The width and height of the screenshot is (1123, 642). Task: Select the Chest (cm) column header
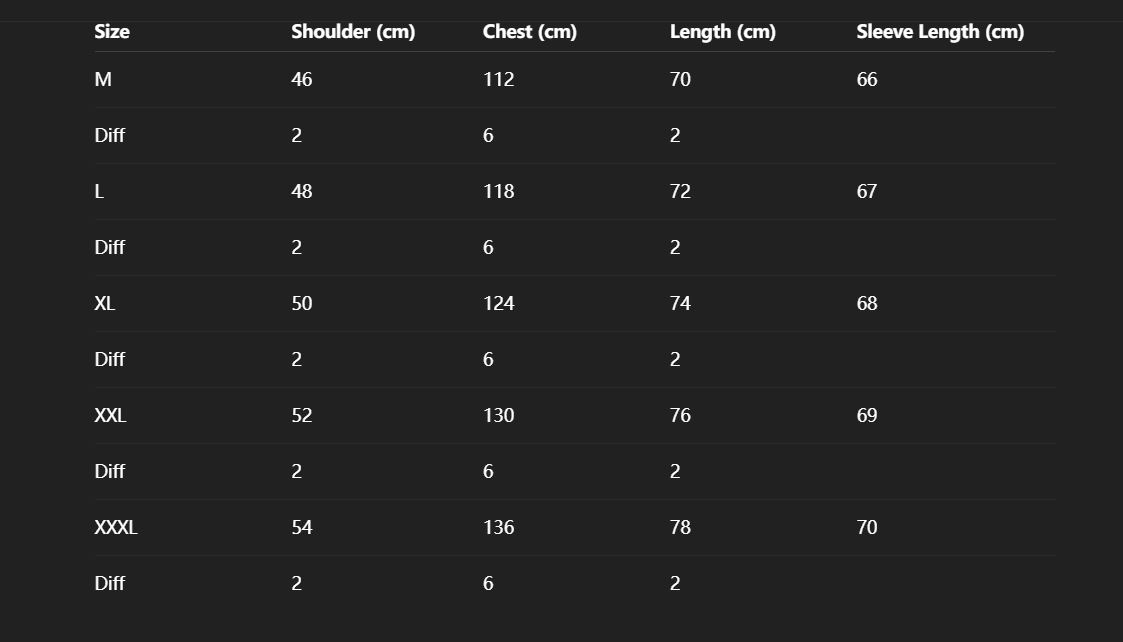pos(530,32)
